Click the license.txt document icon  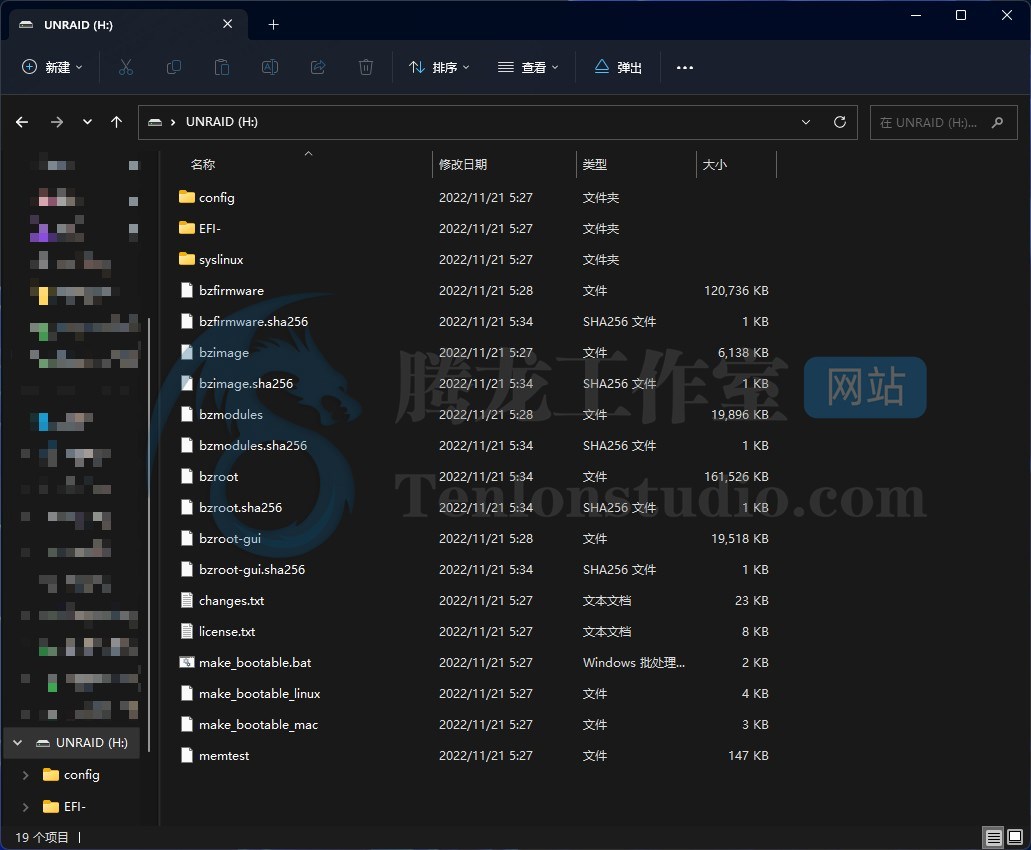pyautogui.click(x=187, y=631)
